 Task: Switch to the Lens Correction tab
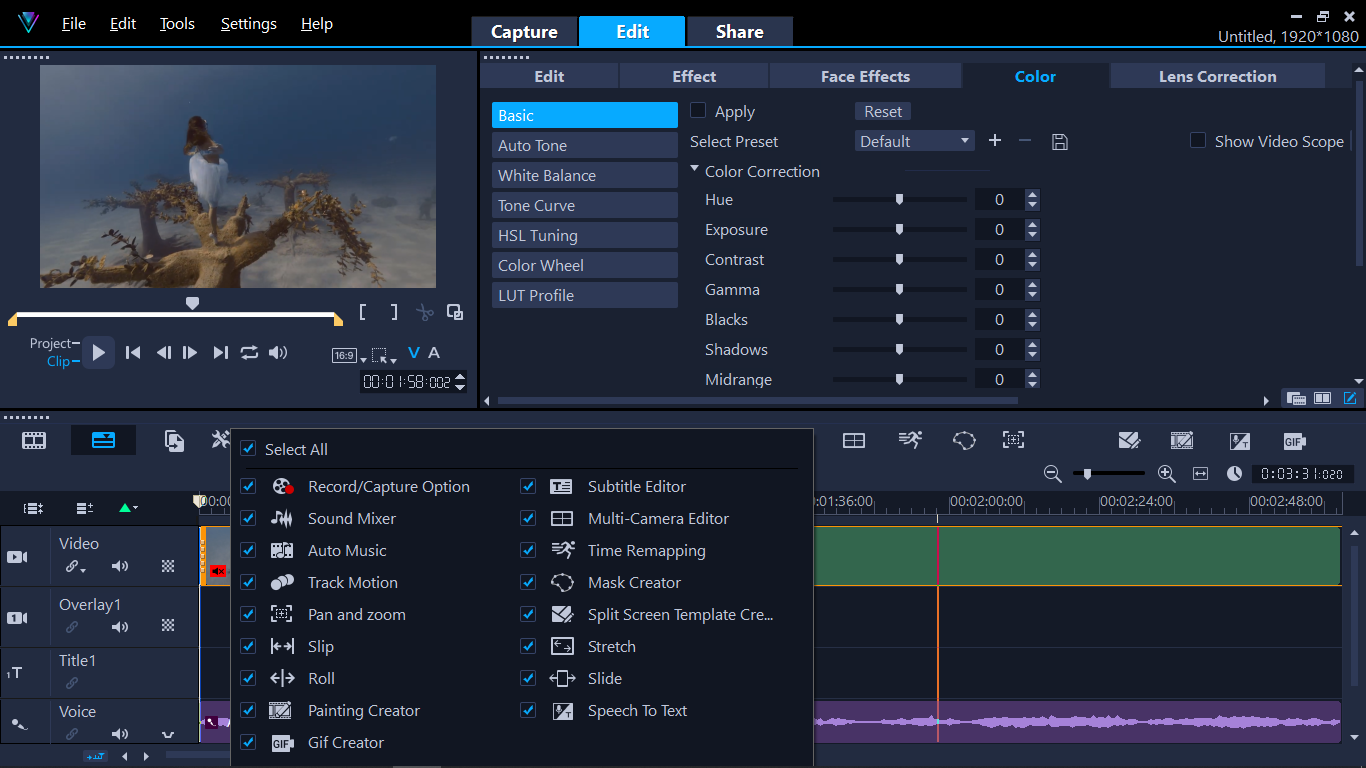tap(1217, 76)
